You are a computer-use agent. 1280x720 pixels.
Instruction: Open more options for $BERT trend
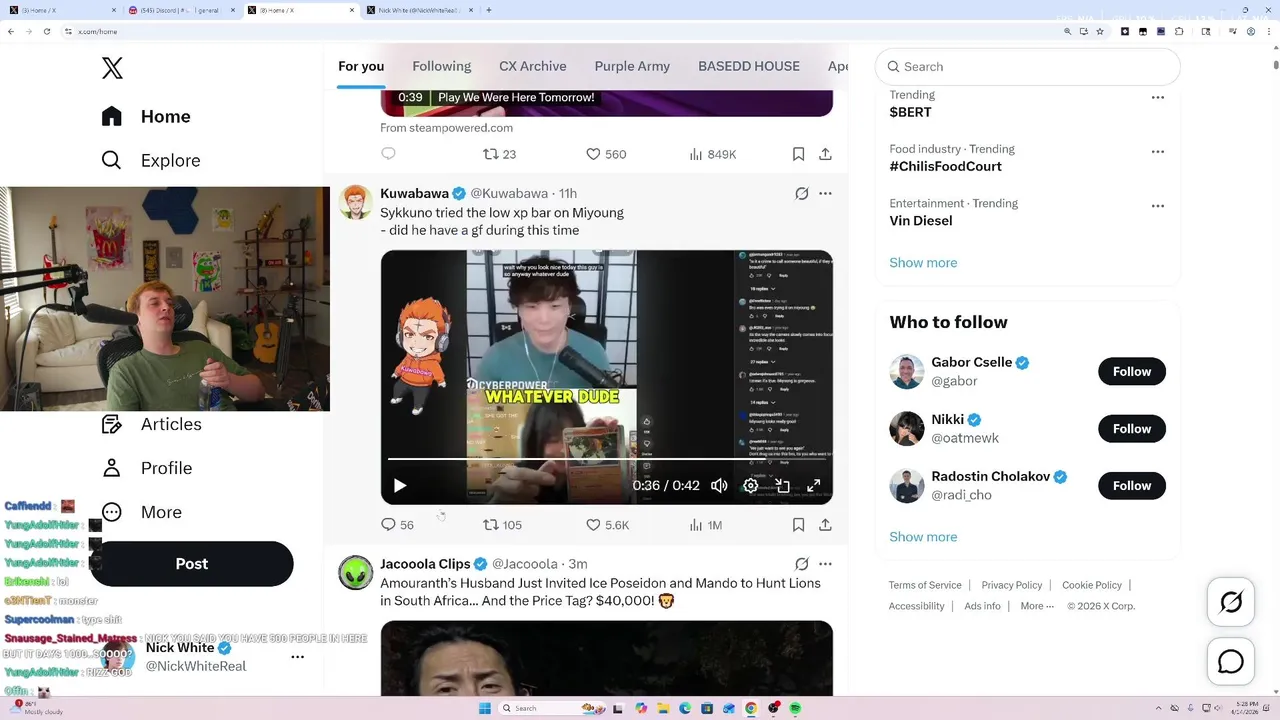point(1158,98)
